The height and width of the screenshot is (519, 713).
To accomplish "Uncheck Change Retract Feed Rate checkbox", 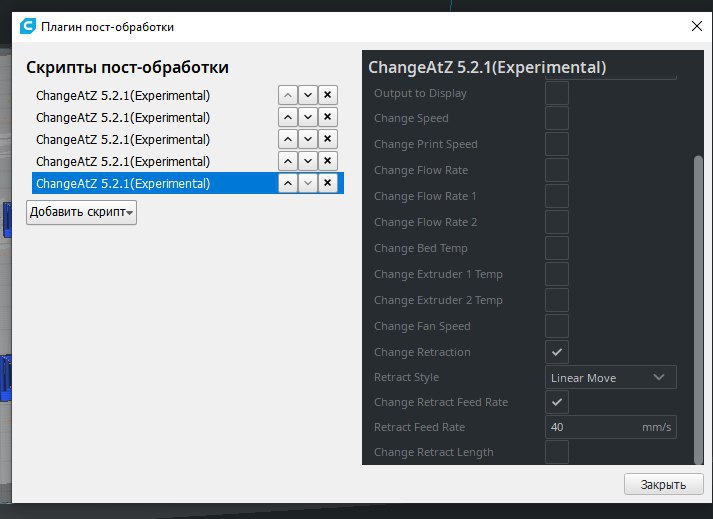I will pos(557,402).
